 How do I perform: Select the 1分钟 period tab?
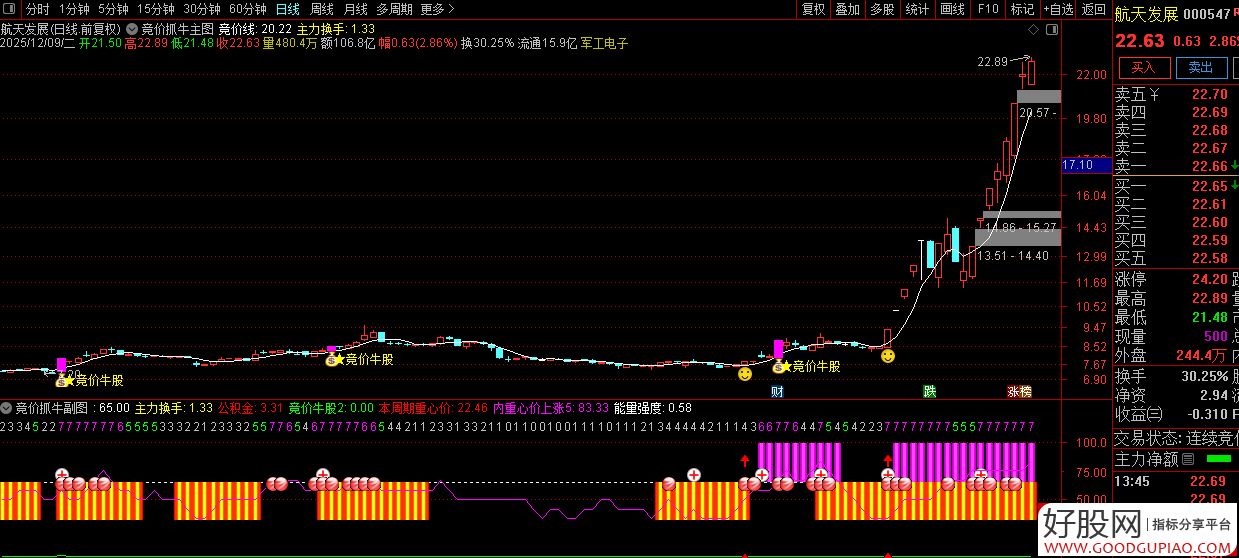click(75, 9)
